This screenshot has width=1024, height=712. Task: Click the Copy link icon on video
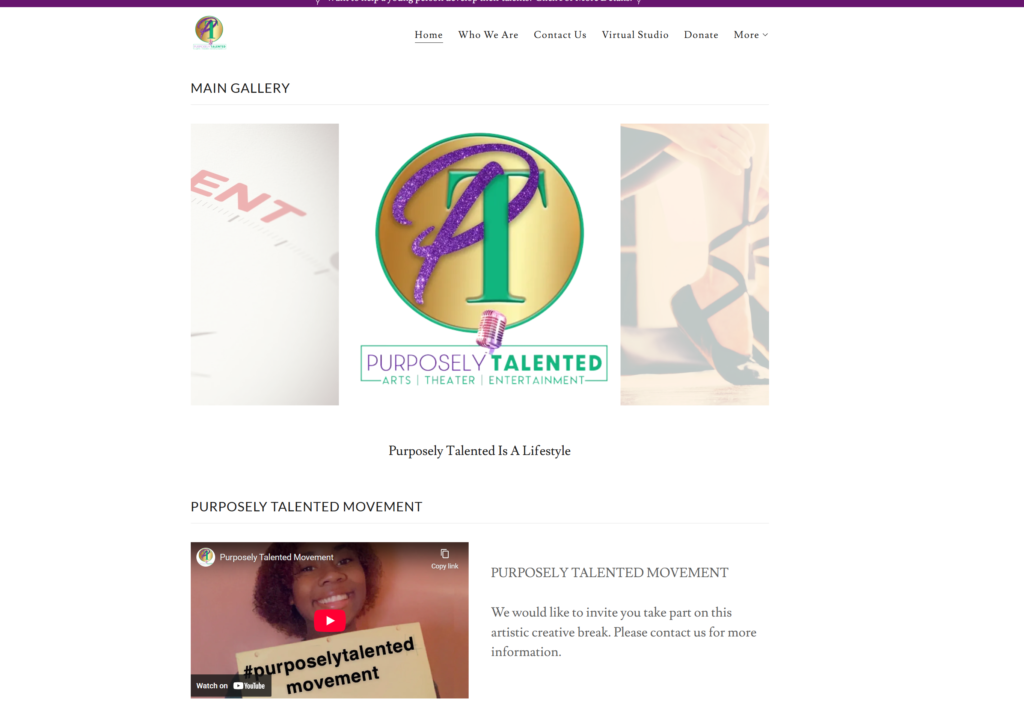pyautogui.click(x=445, y=558)
